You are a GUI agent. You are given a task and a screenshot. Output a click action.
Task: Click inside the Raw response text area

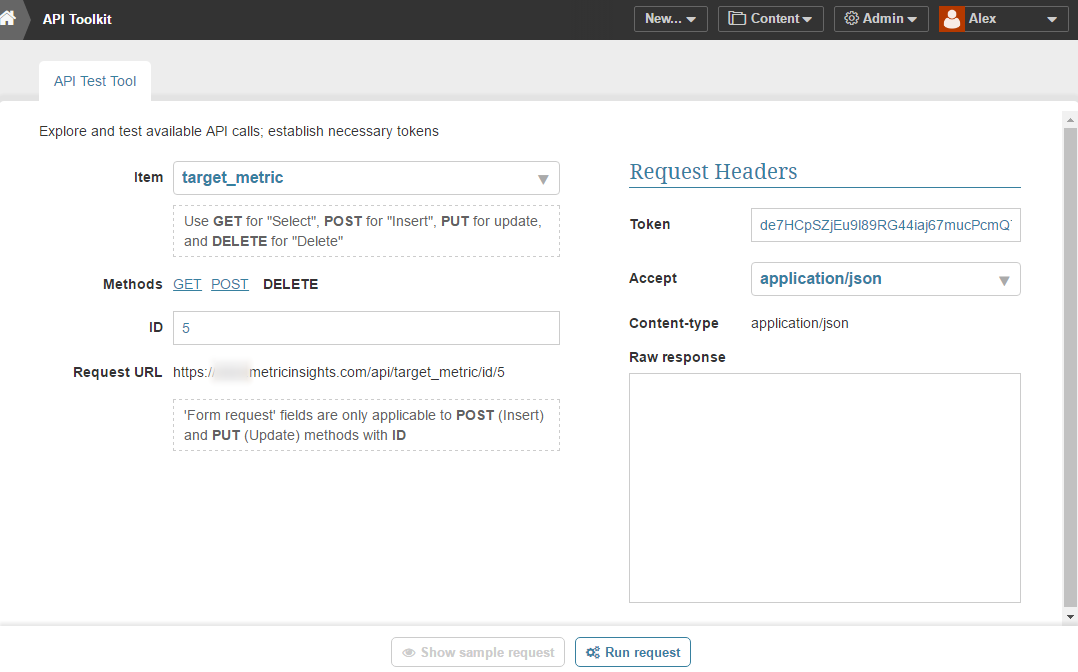(824, 488)
